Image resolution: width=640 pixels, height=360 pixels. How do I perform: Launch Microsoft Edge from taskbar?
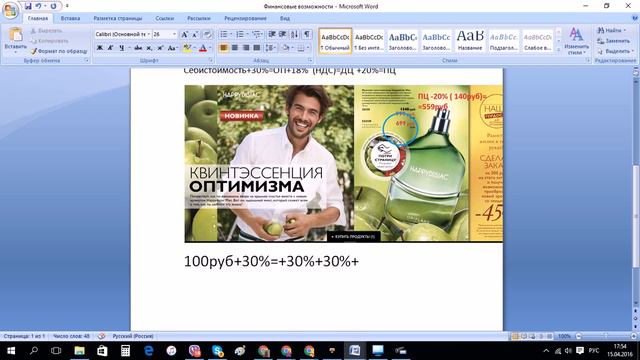pos(149,351)
